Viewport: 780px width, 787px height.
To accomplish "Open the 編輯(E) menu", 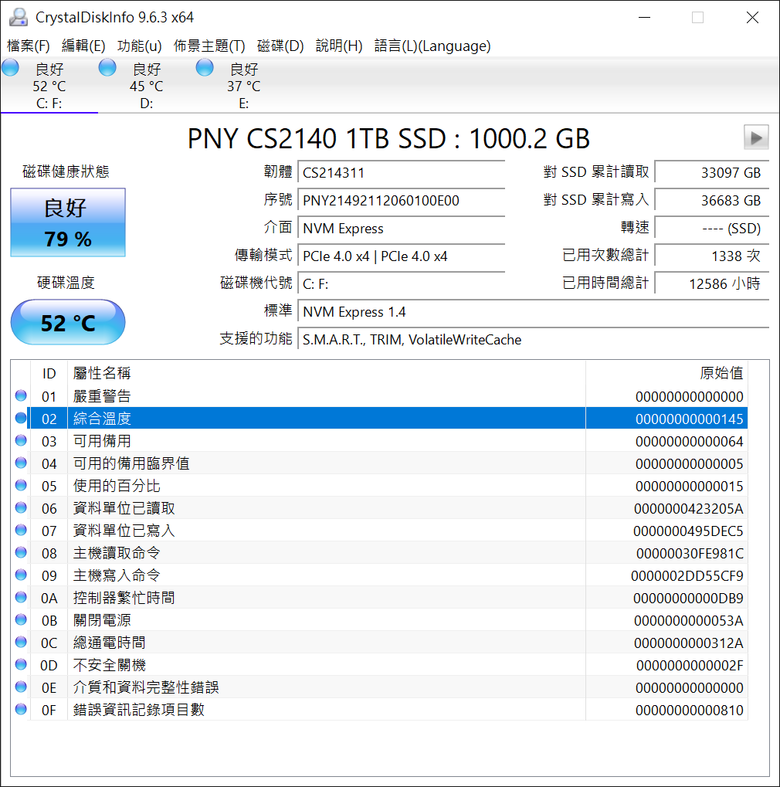I will click(x=83, y=46).
